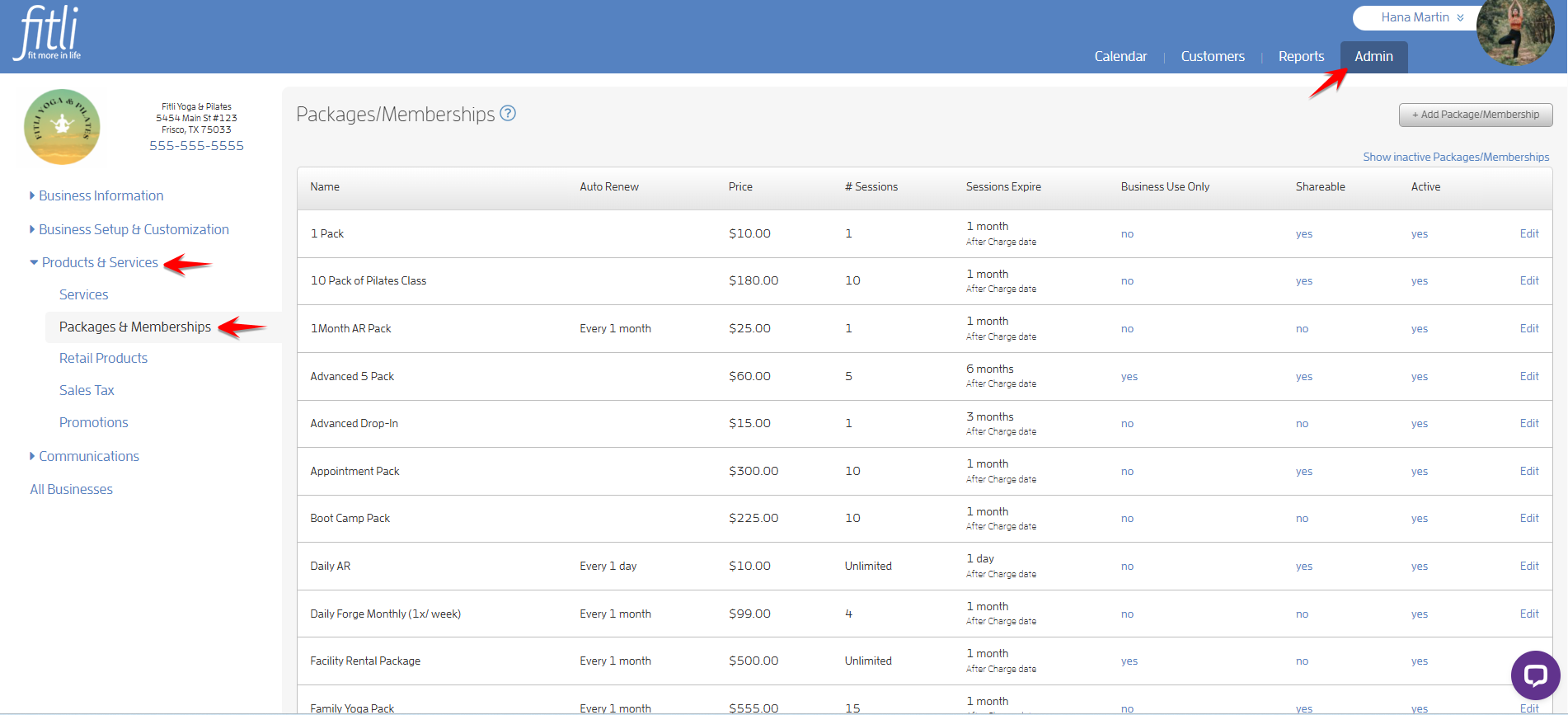Click the Appointment Pack name

[x=354, y=471]
